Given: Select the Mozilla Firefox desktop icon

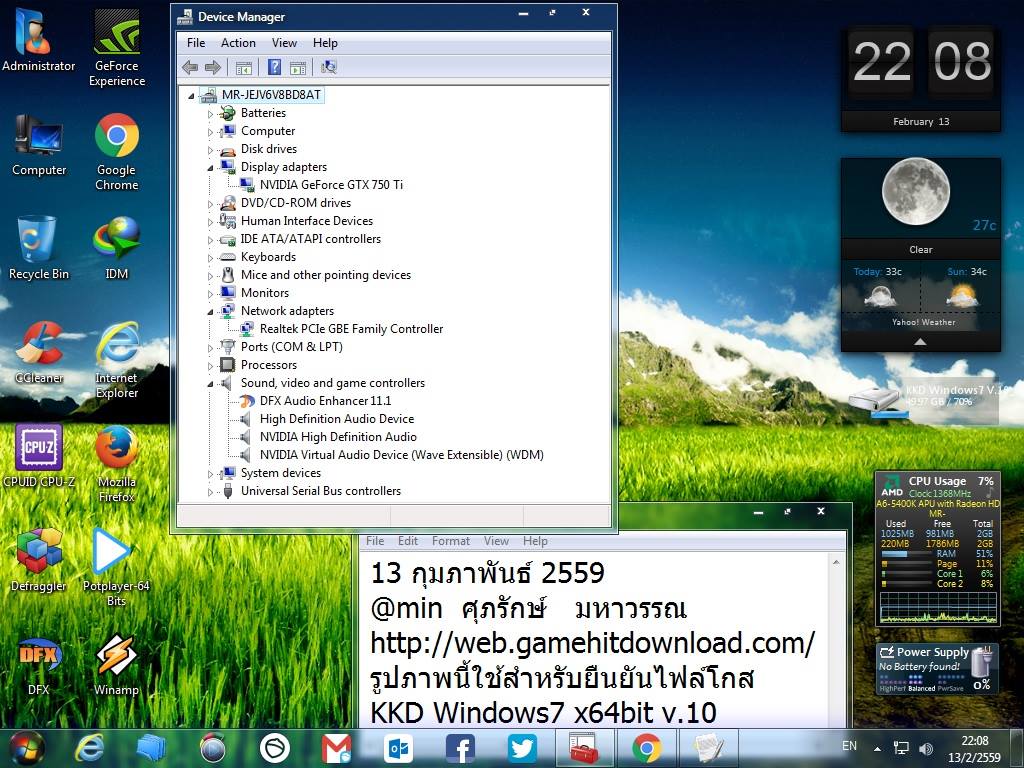Looking at the screenshot, I should click(116, 464).
